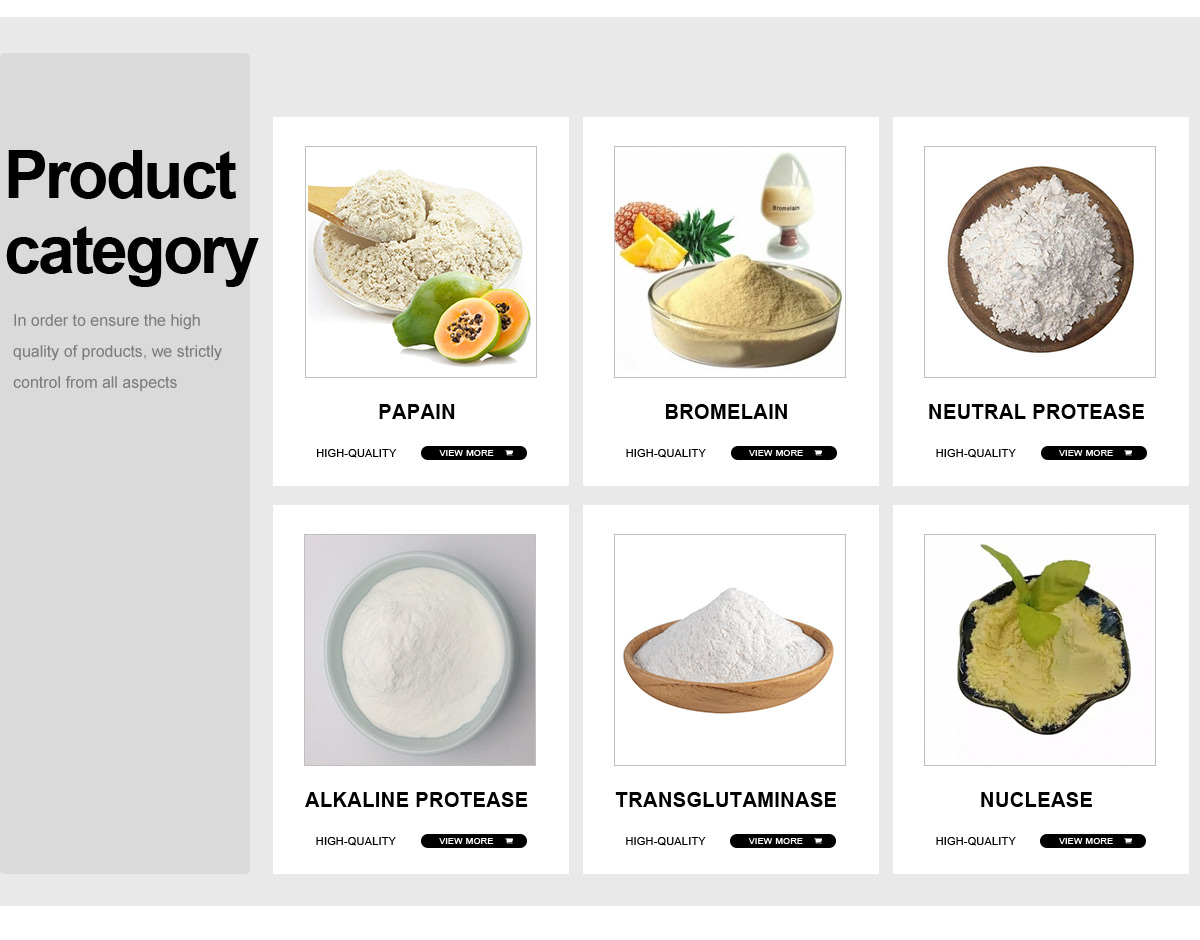Select the Neutral Protease powder photo
1200x940 pixels.
(x=1040, y=262)
